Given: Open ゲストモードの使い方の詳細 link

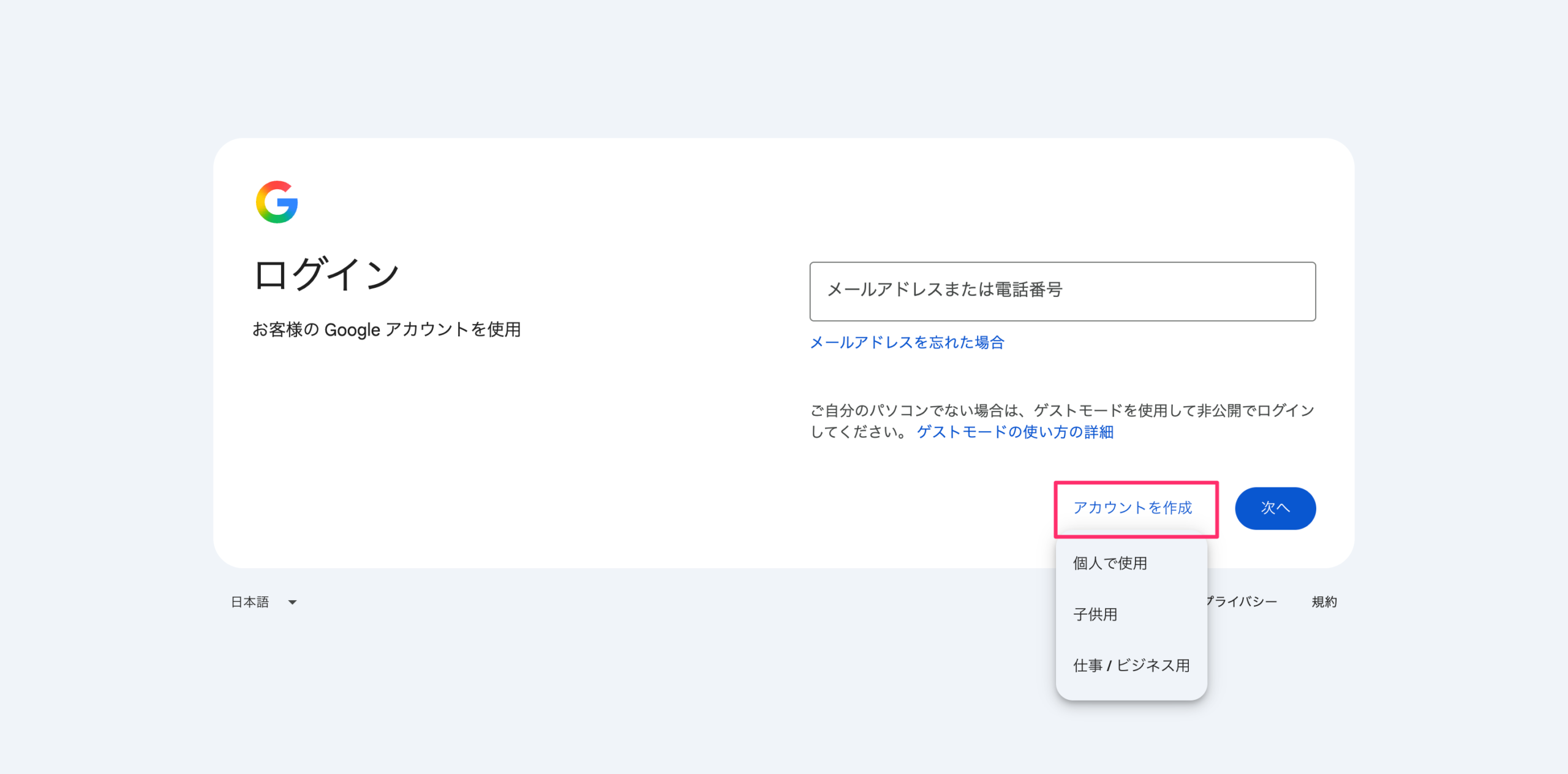Looking at the screenshot, I should pyautogui.click(x=1015, y=432).
